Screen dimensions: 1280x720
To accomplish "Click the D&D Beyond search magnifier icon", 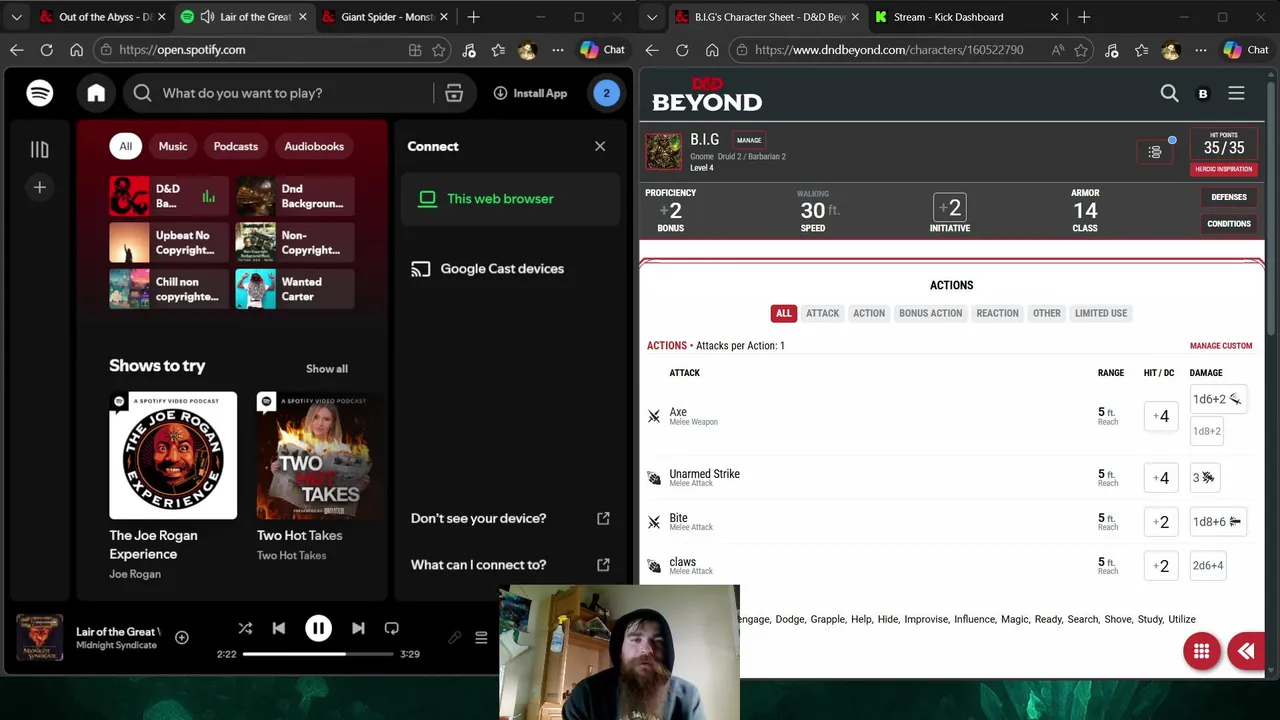I will (x=1169, y=93).
